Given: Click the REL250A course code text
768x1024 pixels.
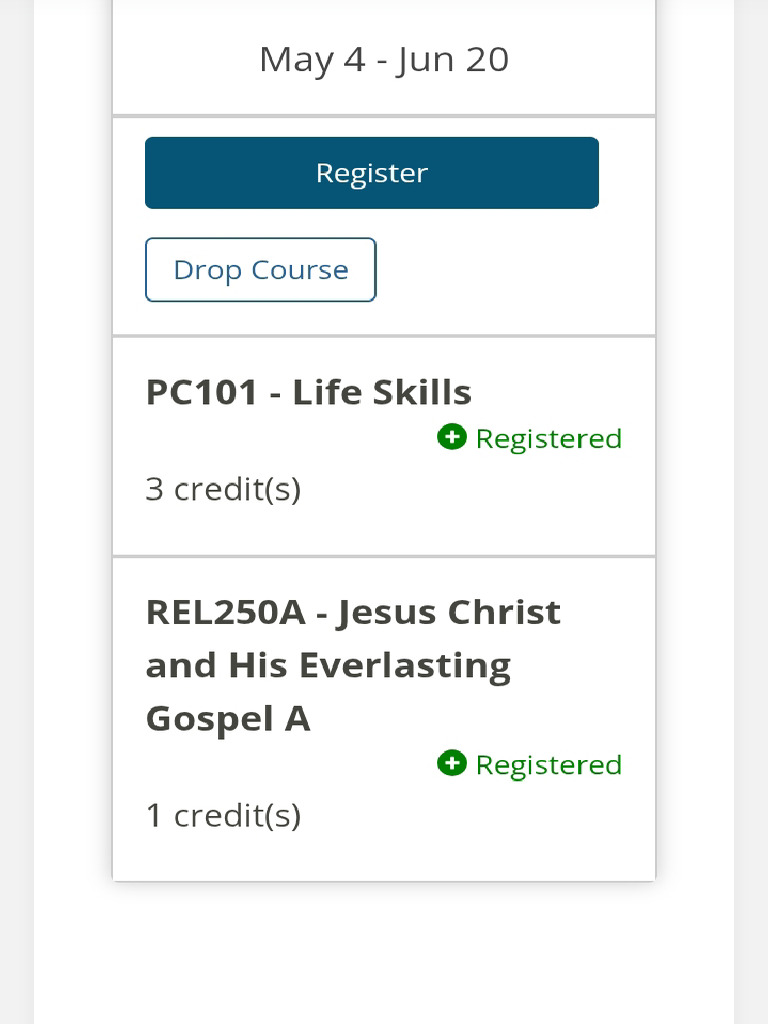Looking at the screenshot, I should 226,613.
